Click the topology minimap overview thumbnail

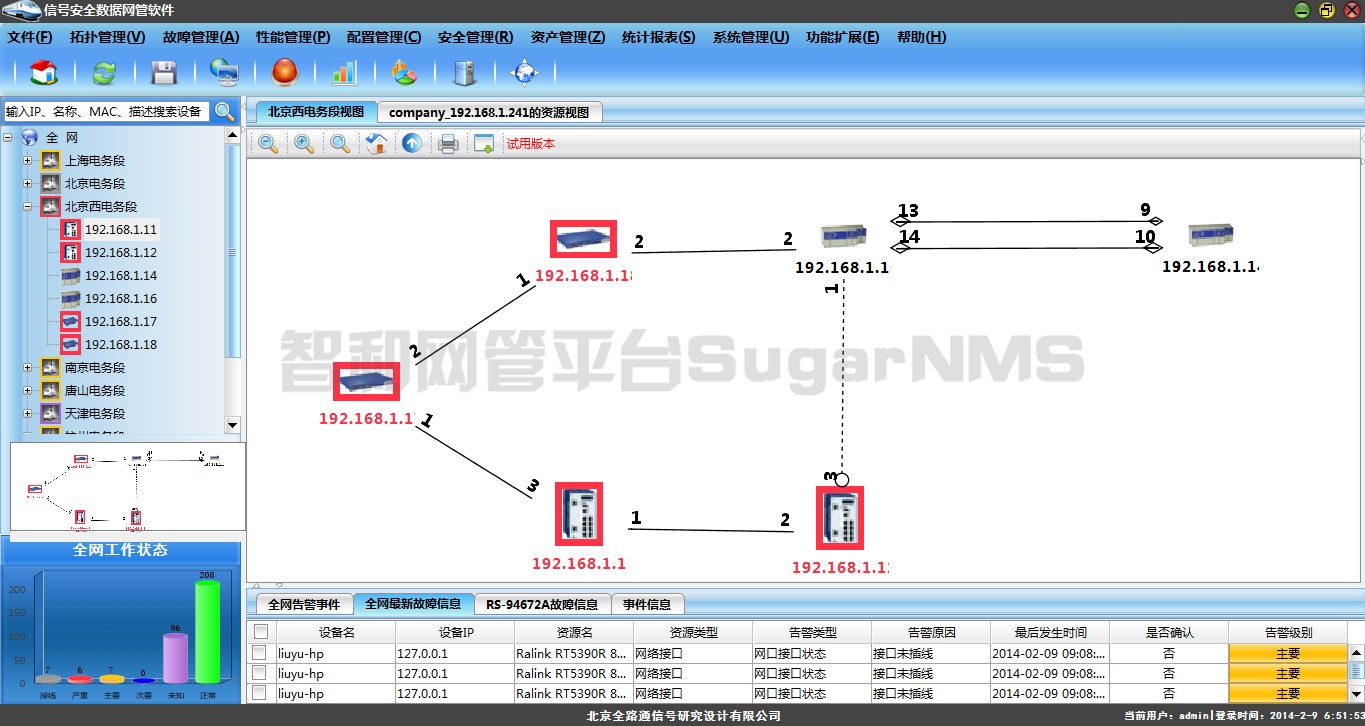coord(127,486)
